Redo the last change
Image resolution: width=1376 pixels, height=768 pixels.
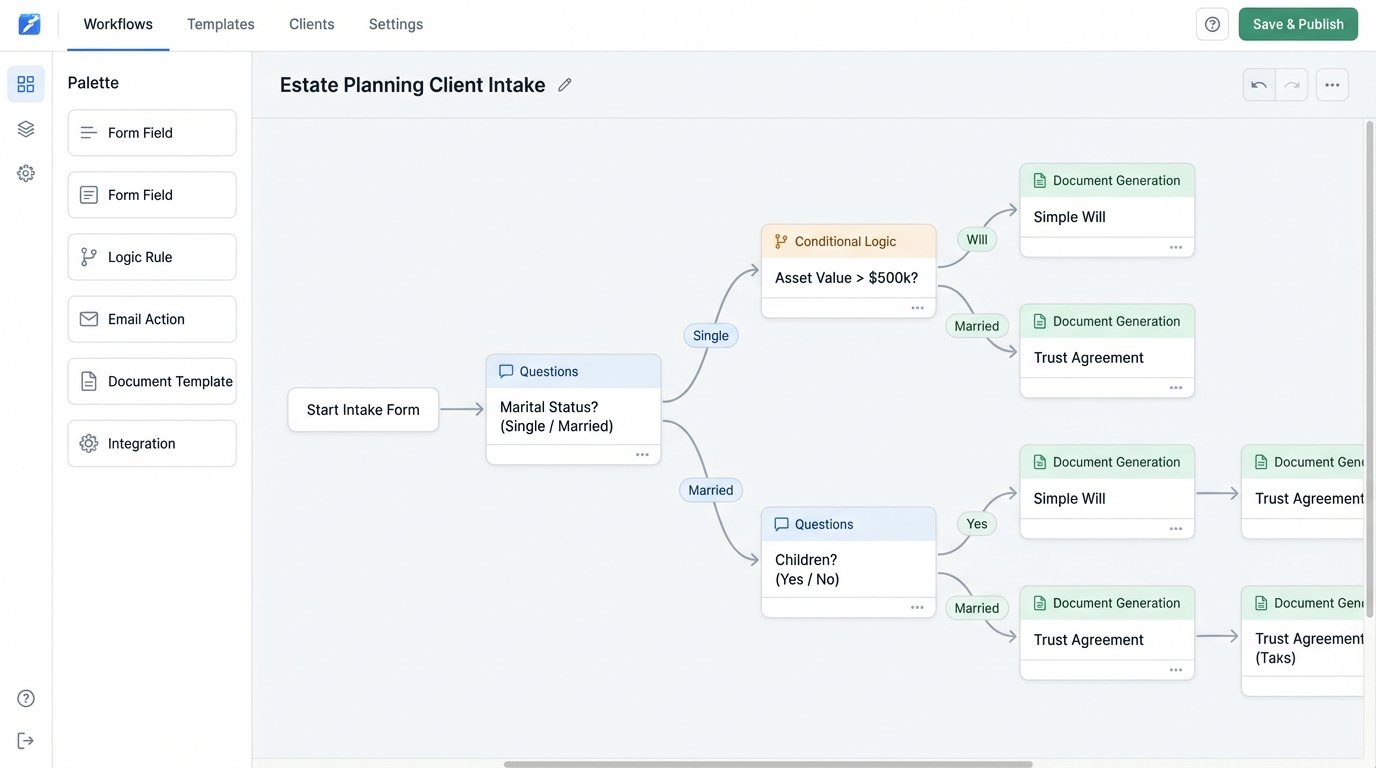pos(1288,82)
